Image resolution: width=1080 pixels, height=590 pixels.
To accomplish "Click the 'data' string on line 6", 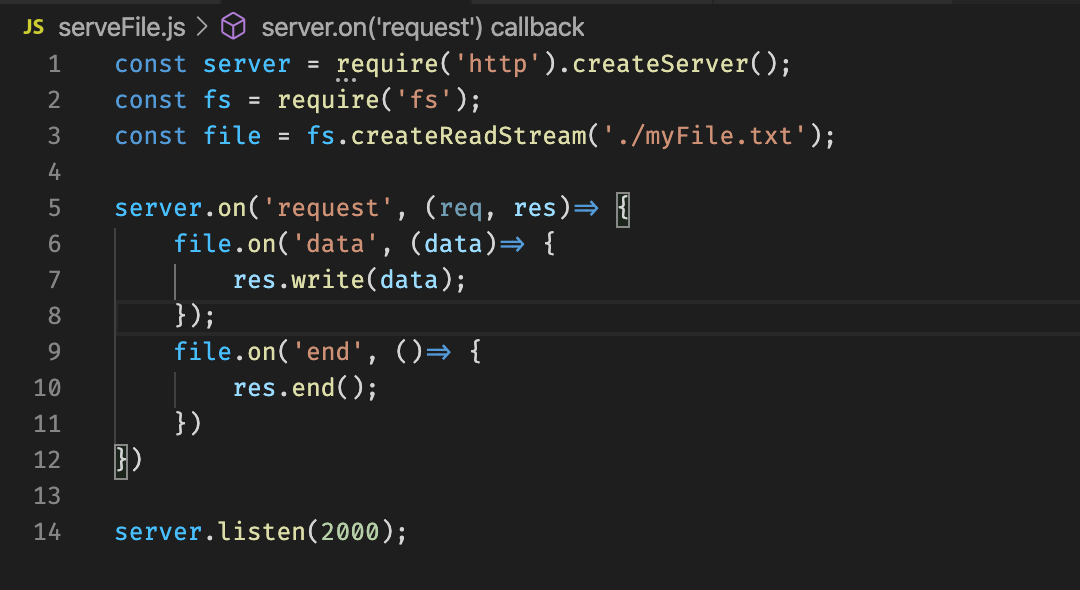I will 335,244.
